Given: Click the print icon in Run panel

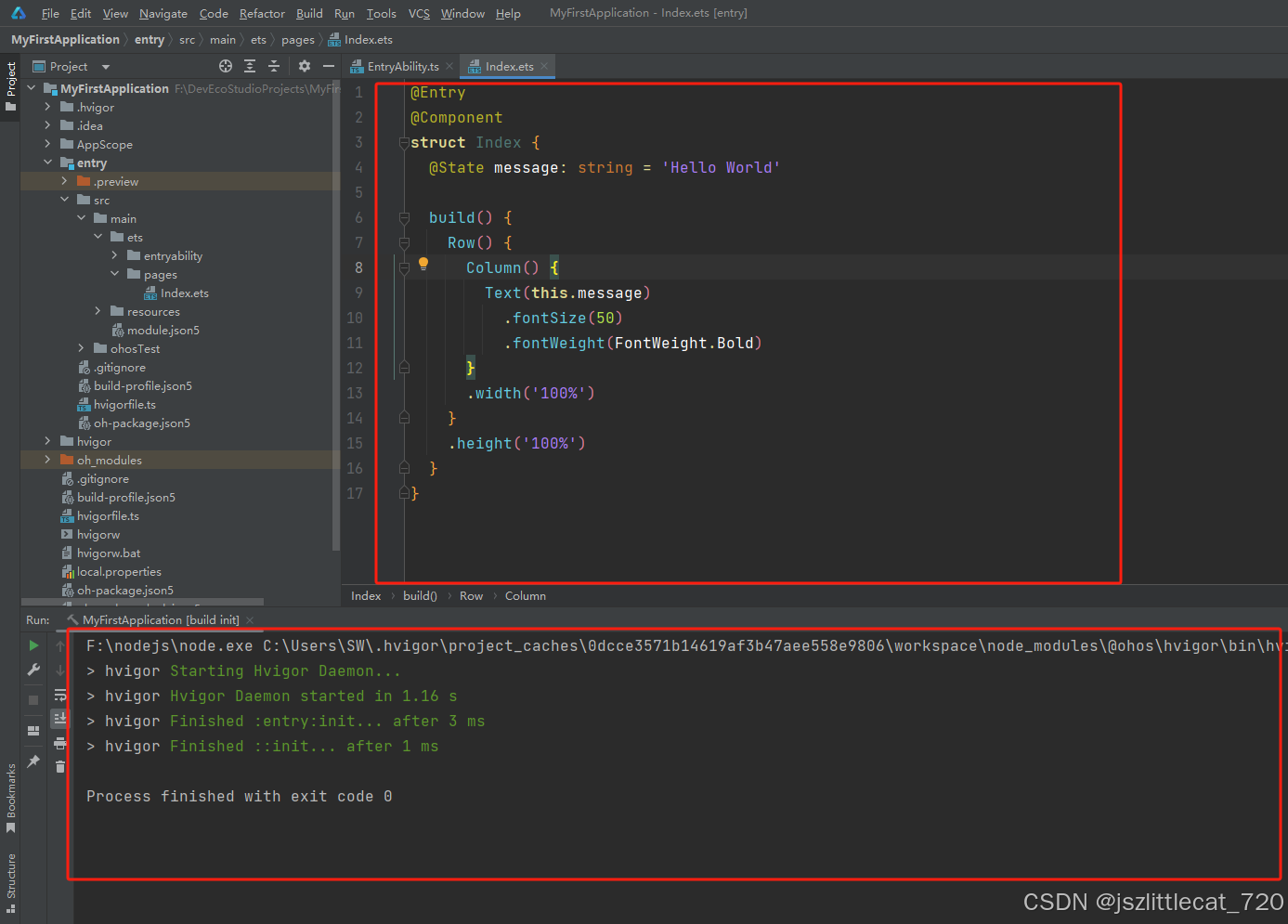Looking at the screenshot, I should 60,743.
